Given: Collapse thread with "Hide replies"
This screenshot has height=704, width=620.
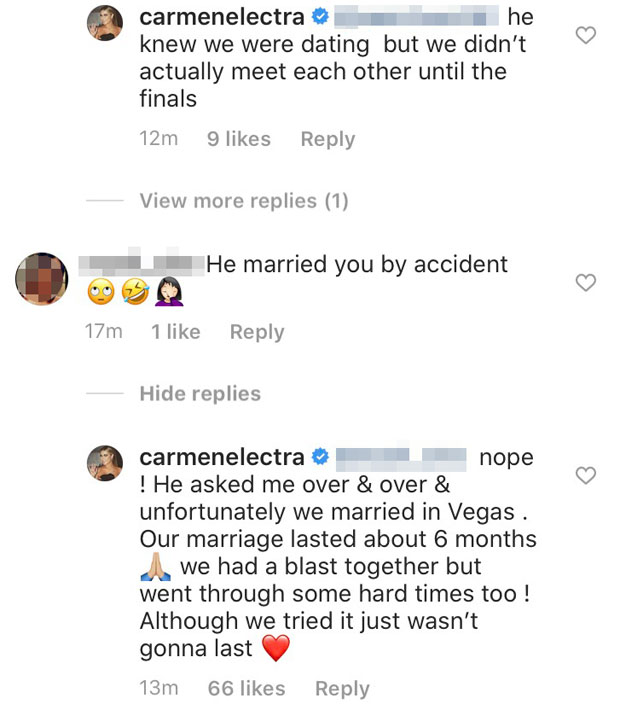Looking at the screenshot, I should tap(200, 394).
